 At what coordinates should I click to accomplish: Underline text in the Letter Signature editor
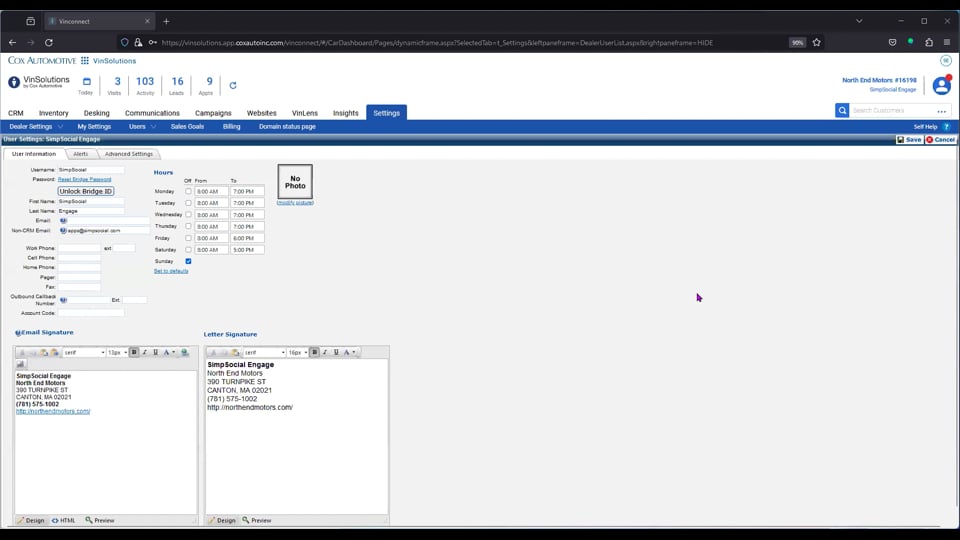pyautogui.click(x=336, y=352)
